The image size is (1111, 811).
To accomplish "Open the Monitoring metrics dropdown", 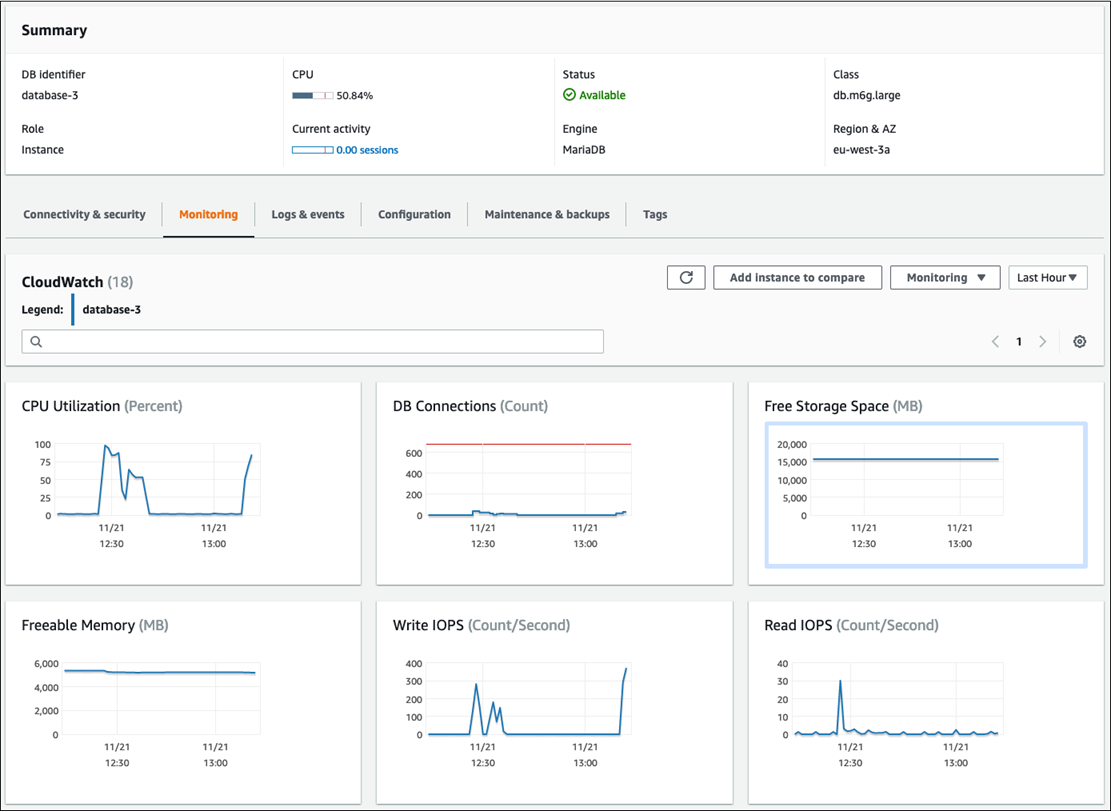I will tap(944, 277).
